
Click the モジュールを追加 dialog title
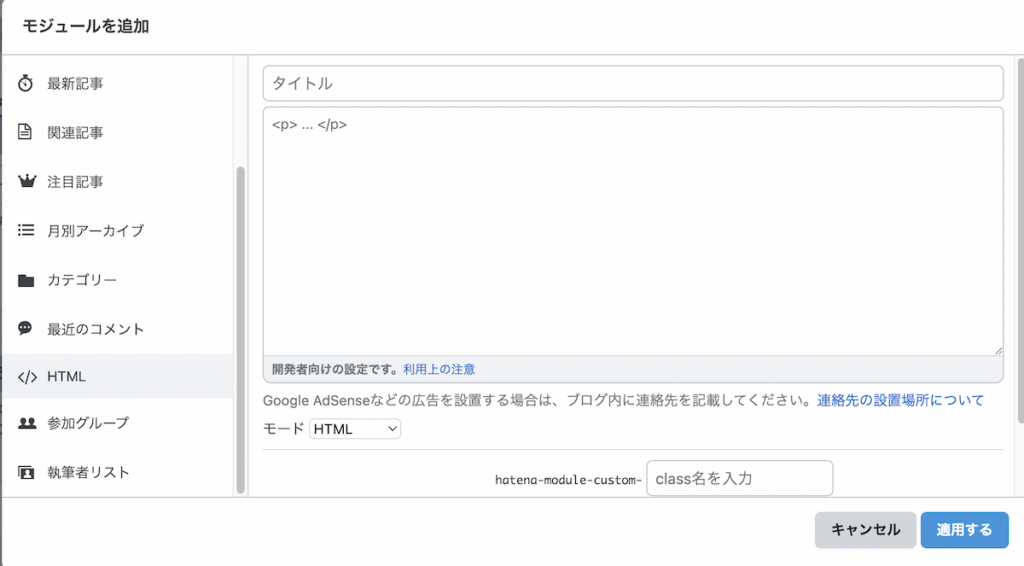click(x=86, y=26)
